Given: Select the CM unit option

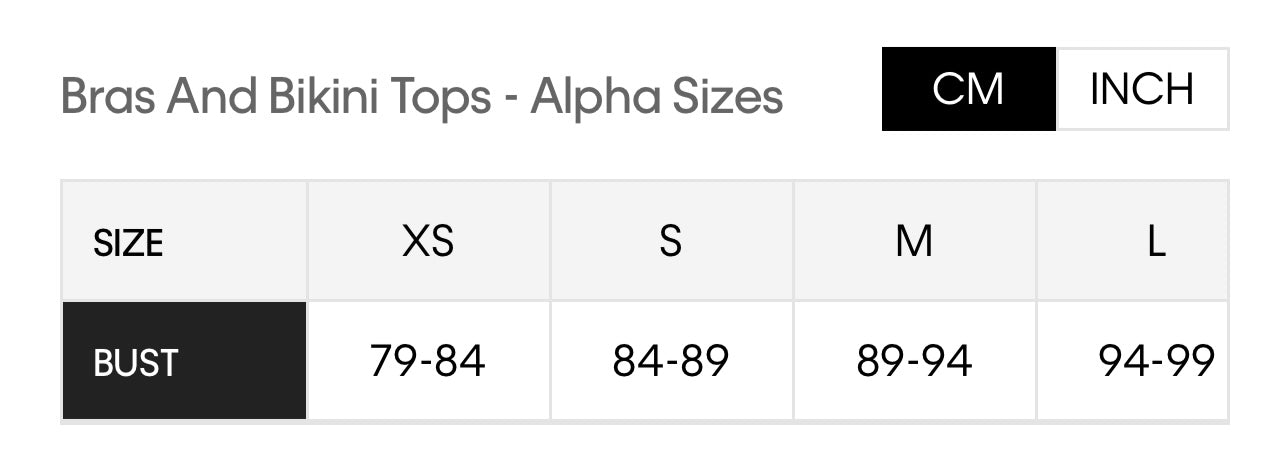Looking at the screenshot, I should [x=967, y=89].
